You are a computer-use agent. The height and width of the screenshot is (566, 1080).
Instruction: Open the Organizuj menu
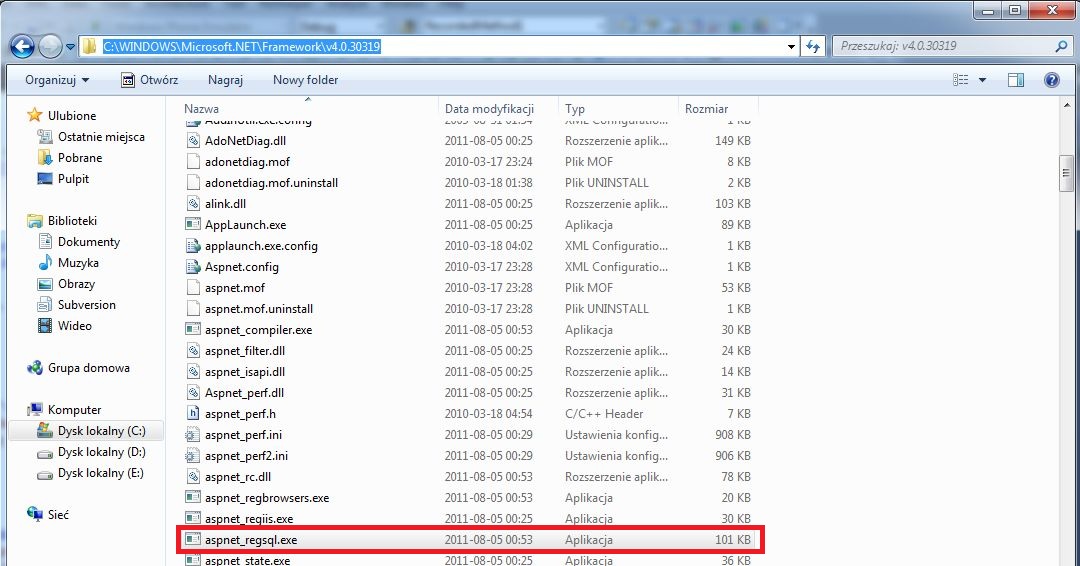(57, 80)
